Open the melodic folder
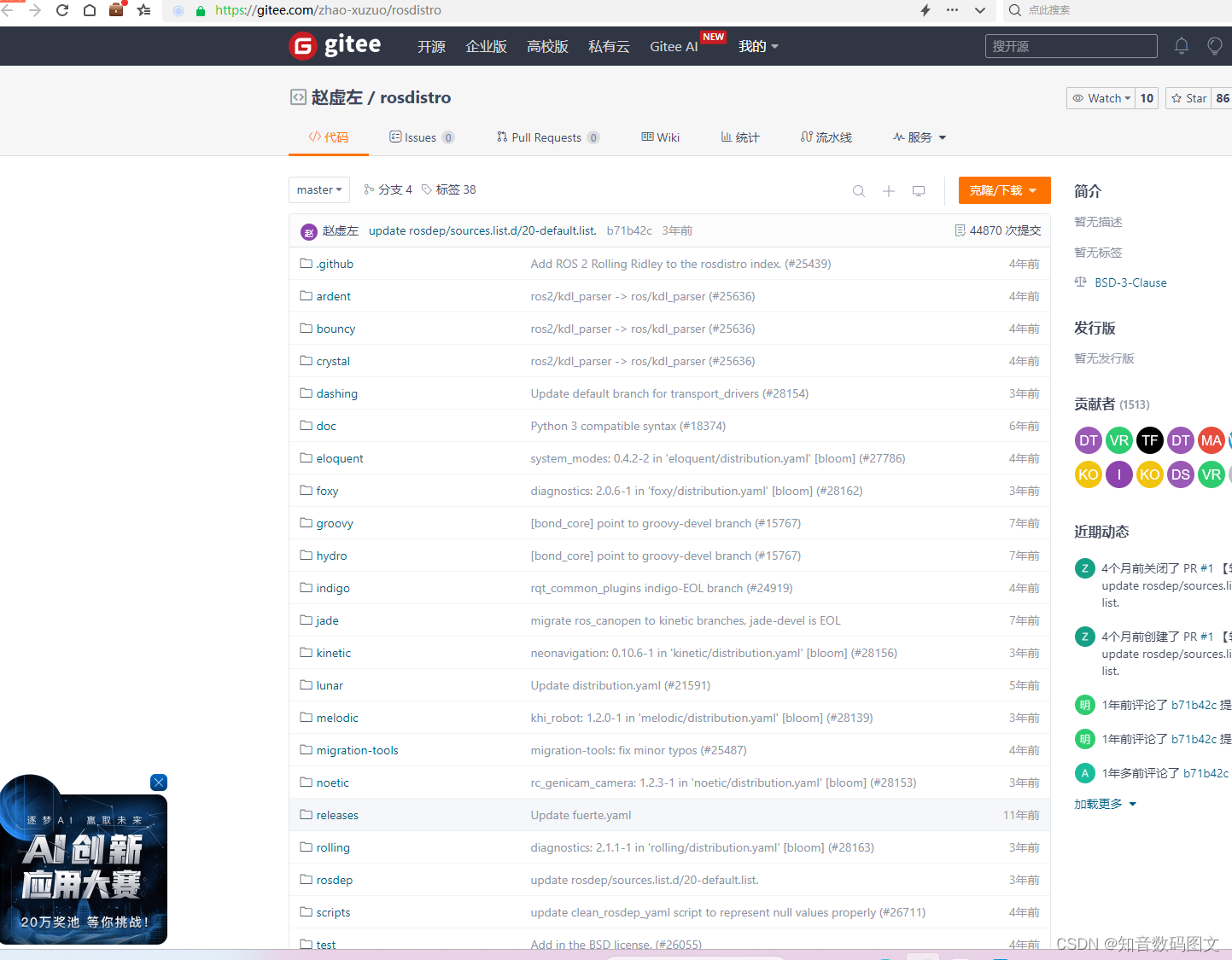 (337, 718)
